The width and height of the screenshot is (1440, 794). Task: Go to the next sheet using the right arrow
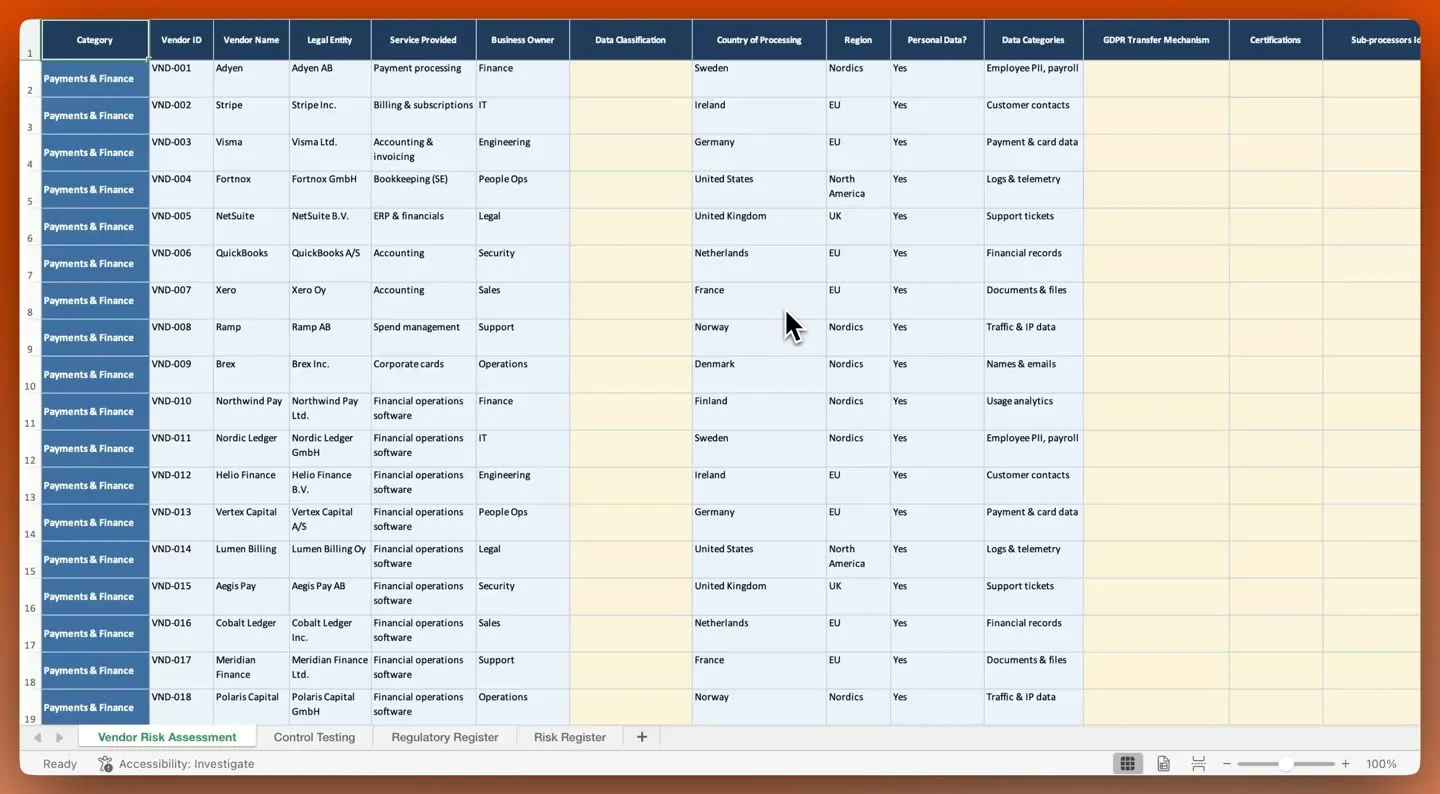[59, 737]
